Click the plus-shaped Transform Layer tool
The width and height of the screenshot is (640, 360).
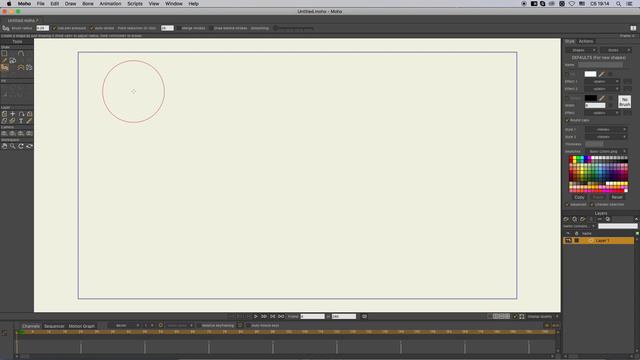tap(13, 114)
